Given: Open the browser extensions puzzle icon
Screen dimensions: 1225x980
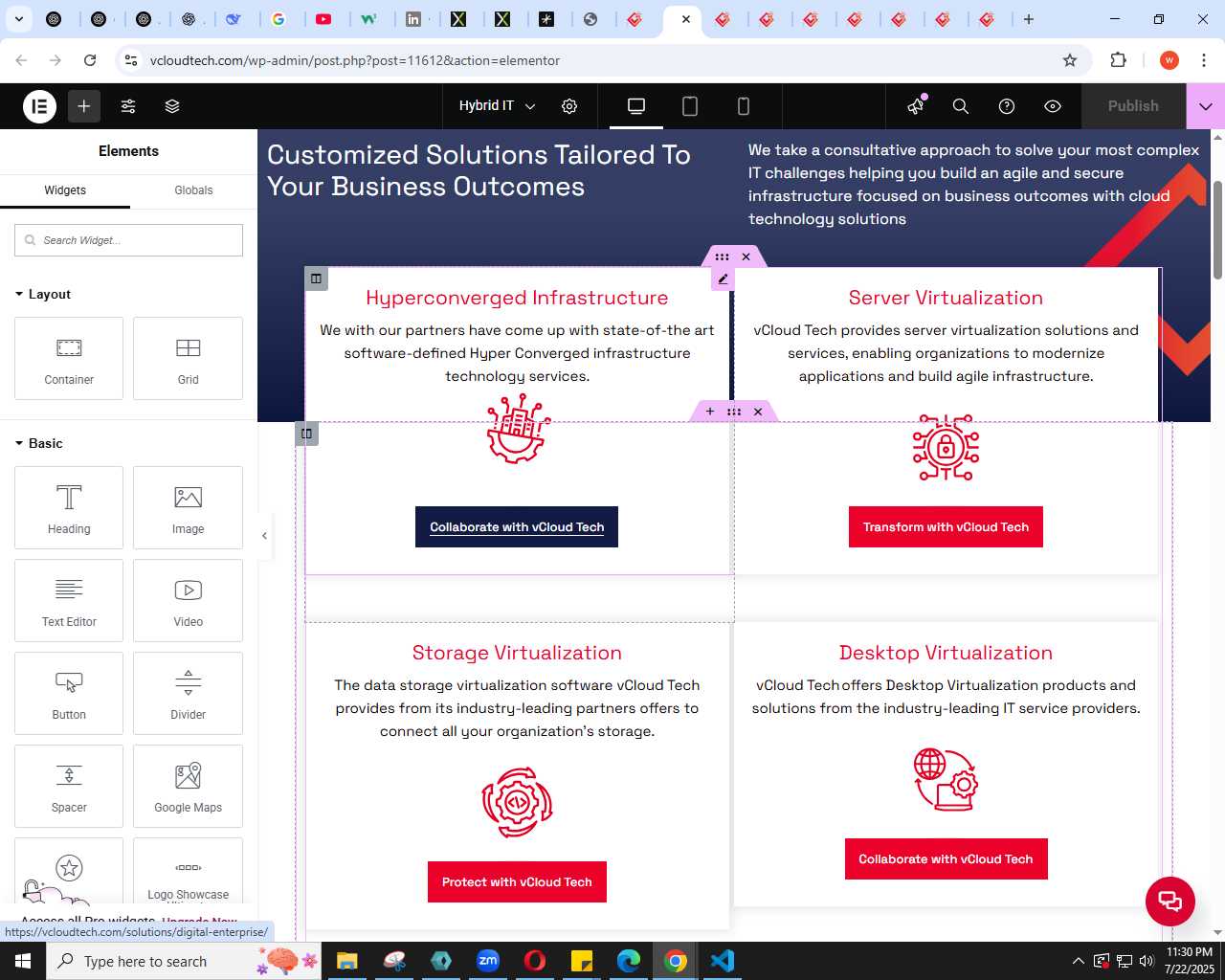Looking at the screenshot, I should tap(1118, 60).
